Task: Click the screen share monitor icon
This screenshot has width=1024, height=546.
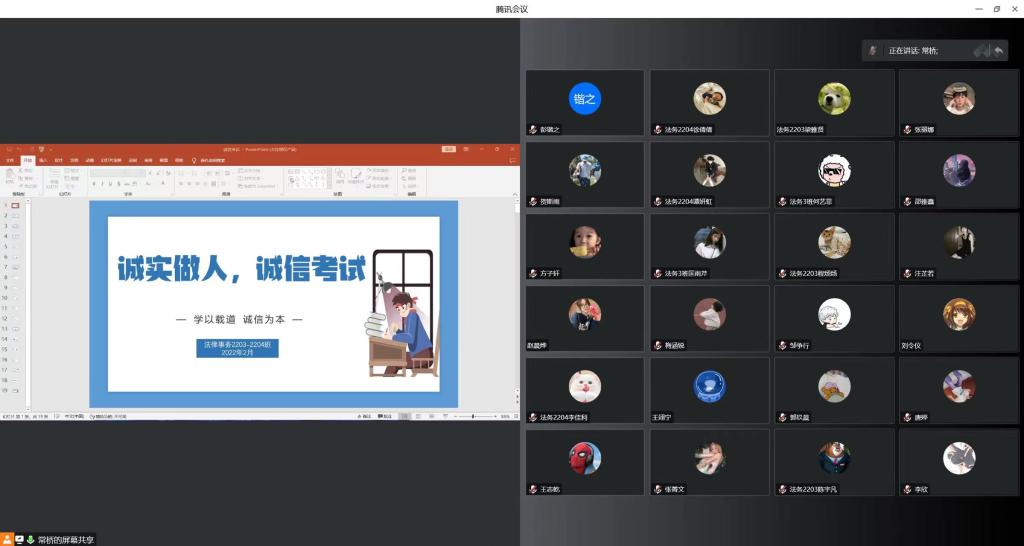Action: [19, 539]
